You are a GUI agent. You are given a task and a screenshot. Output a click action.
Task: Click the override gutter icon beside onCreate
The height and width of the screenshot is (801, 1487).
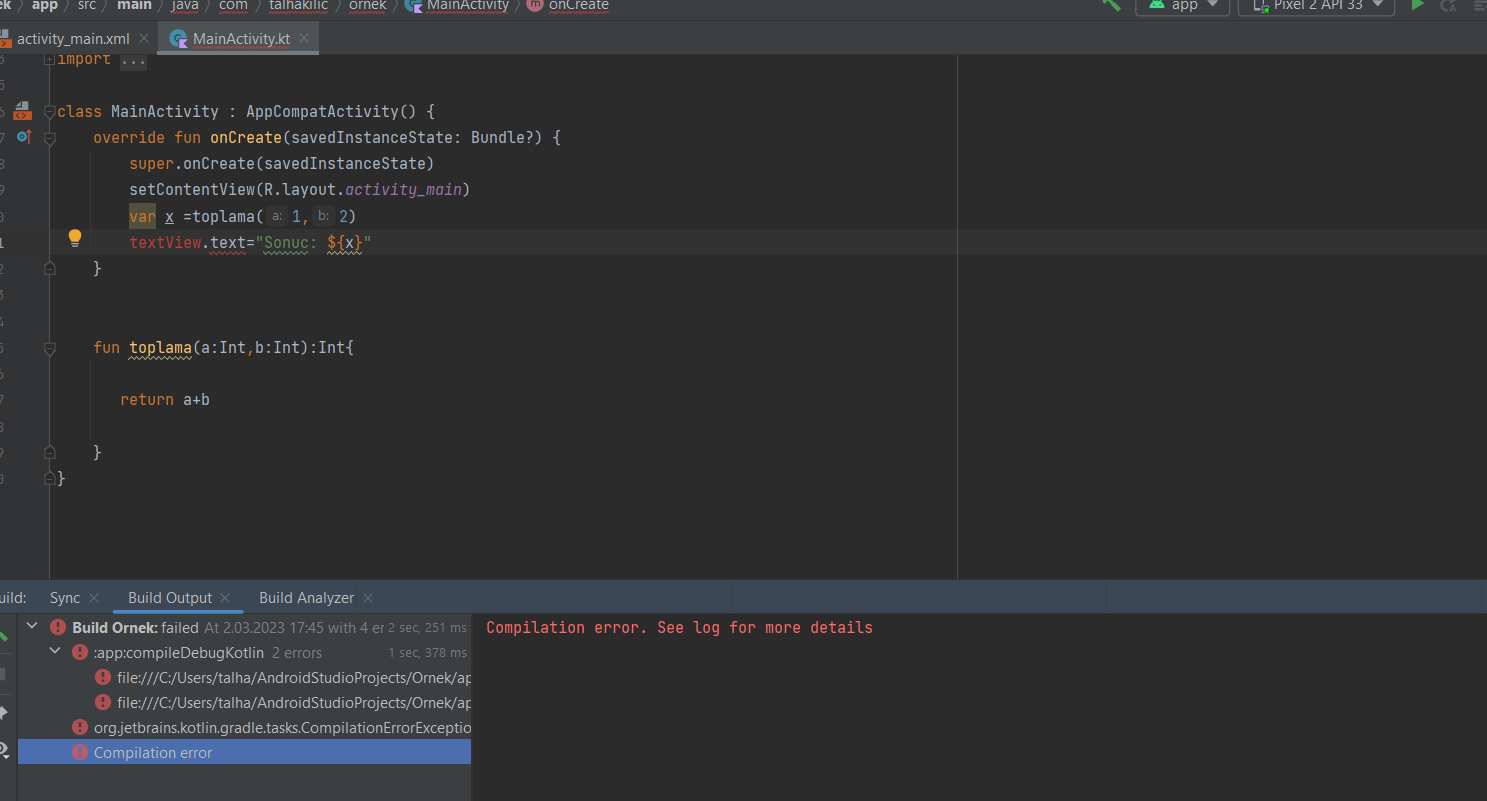click(24, 137)
